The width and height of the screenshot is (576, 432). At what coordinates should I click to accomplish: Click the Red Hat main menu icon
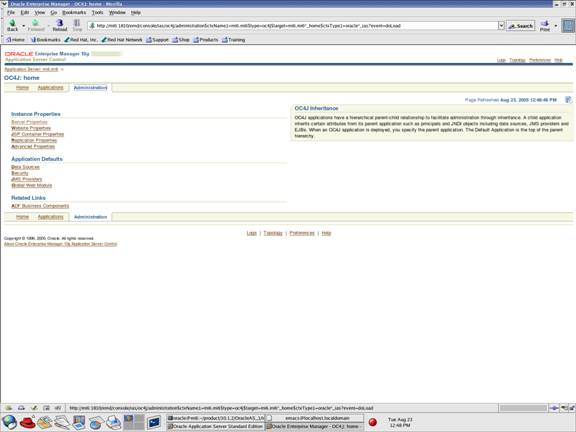pyautogui.click(x=27, y=422)
